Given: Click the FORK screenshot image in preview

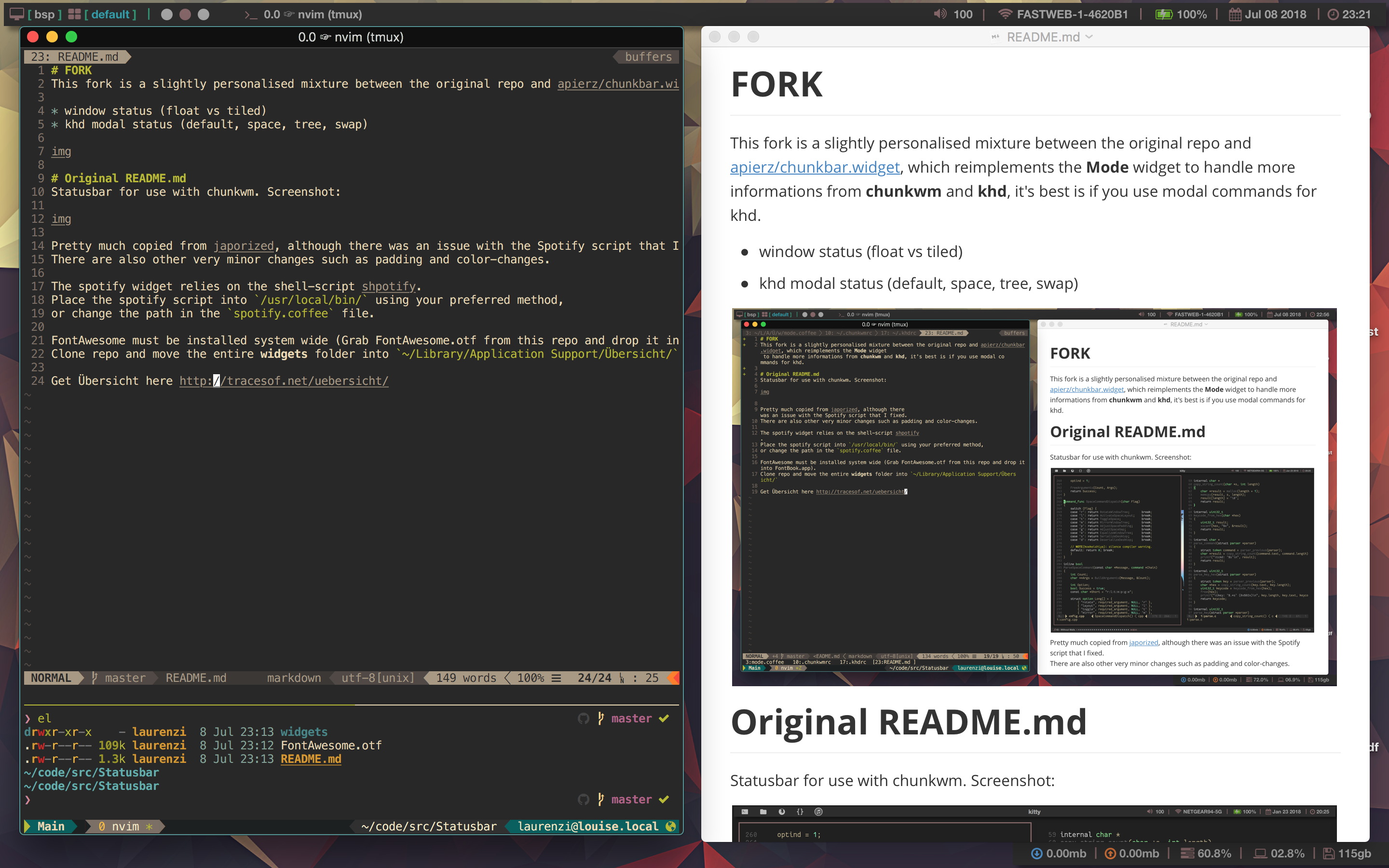Looking at the screenshot, I should click(1034, 497).
